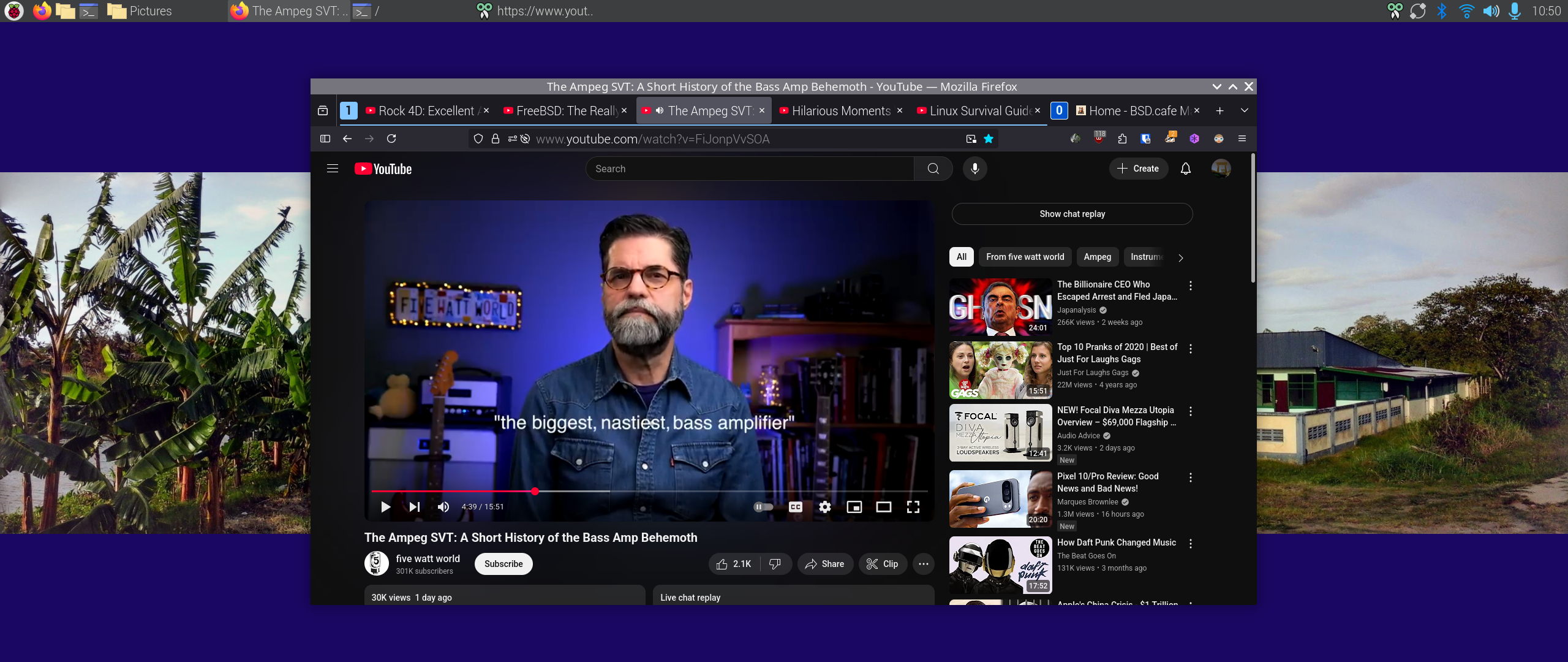Open options for Pixel 10/Pro Review video
Image resolution: width=1568 pixels, height=662 pixels.
1190,477
